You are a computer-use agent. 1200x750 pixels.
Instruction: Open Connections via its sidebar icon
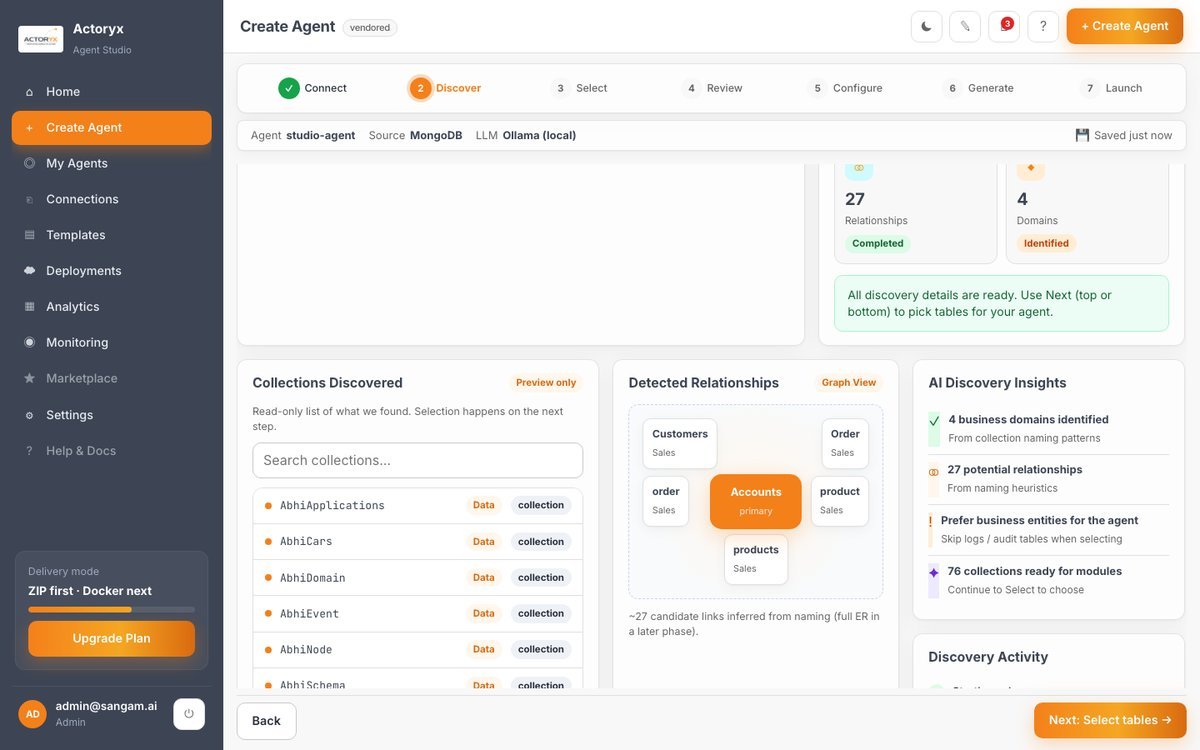click(x=29, y=199)
